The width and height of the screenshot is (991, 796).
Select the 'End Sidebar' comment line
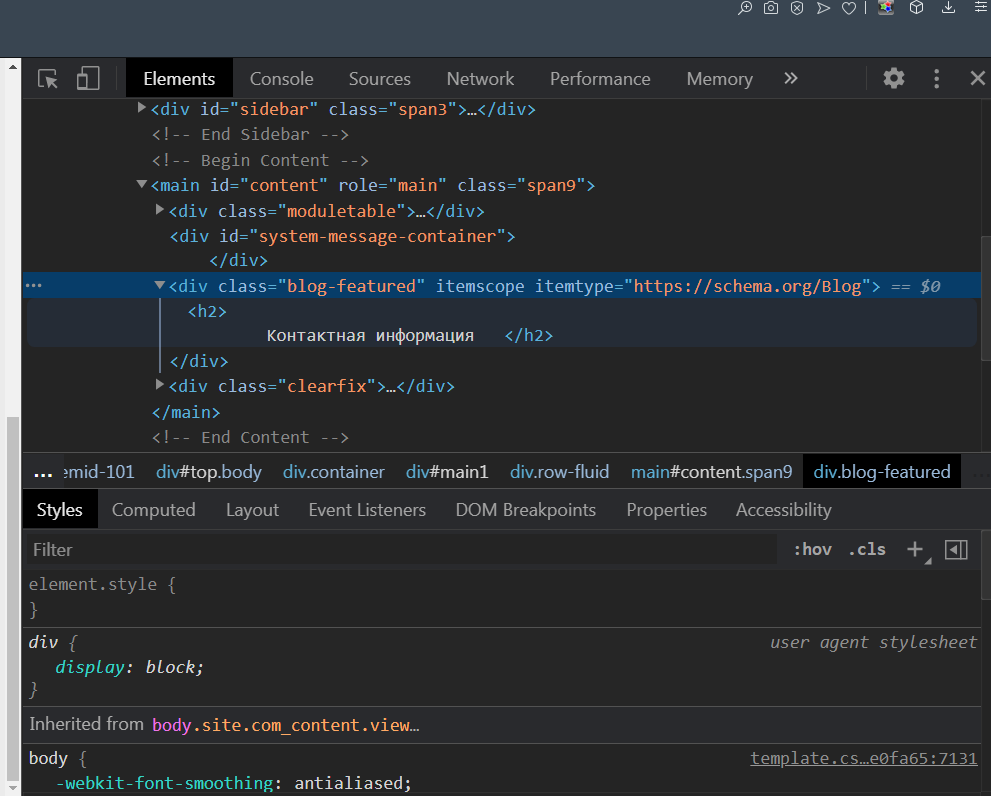point(250,135)
